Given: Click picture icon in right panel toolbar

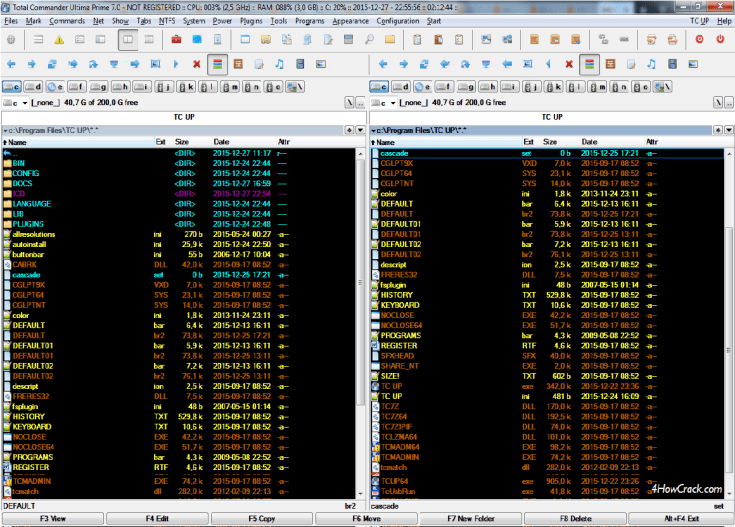Looking at the screenshot, I should [693, 64].
